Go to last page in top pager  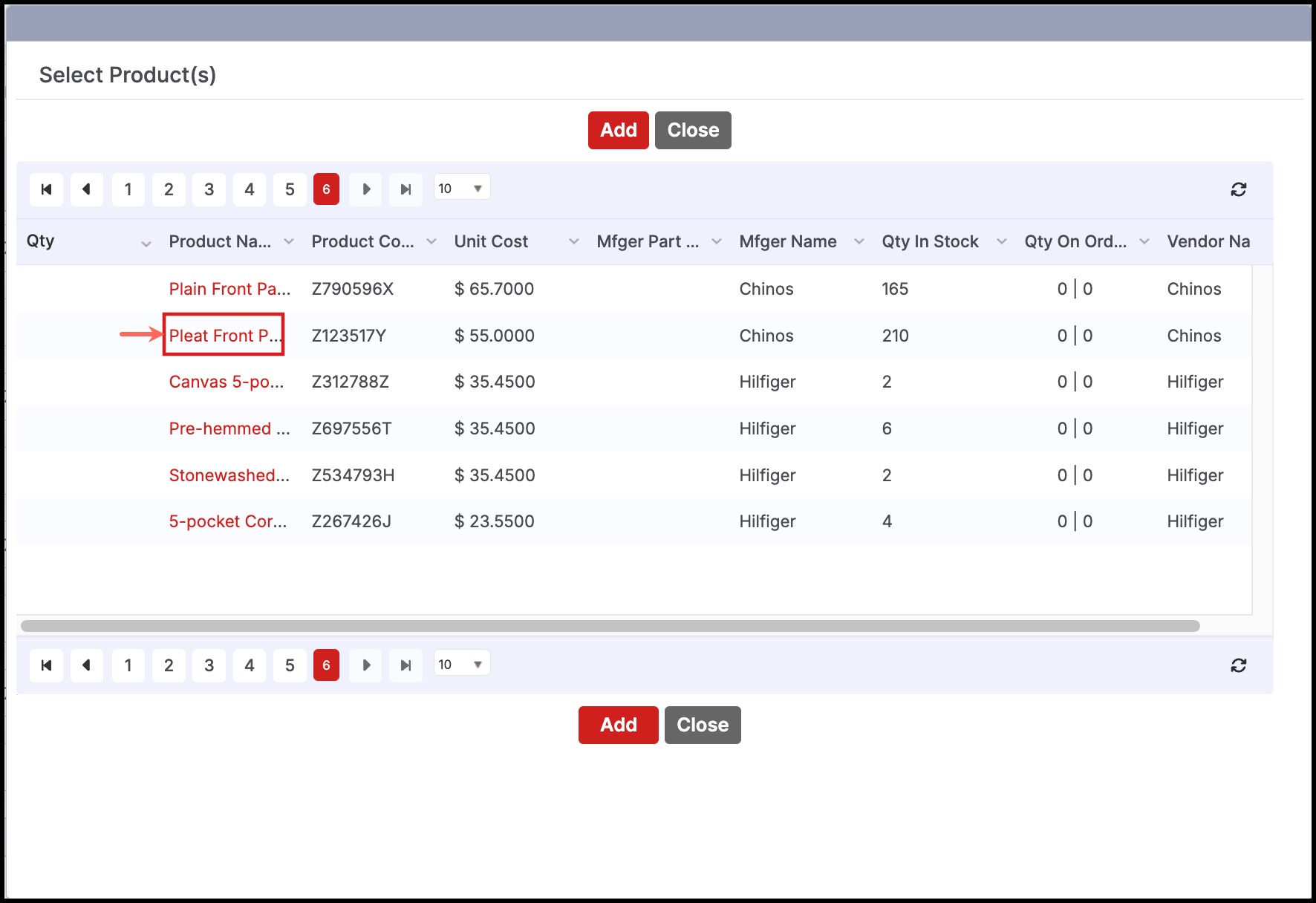pyautogui.click(x=405, y=189)
